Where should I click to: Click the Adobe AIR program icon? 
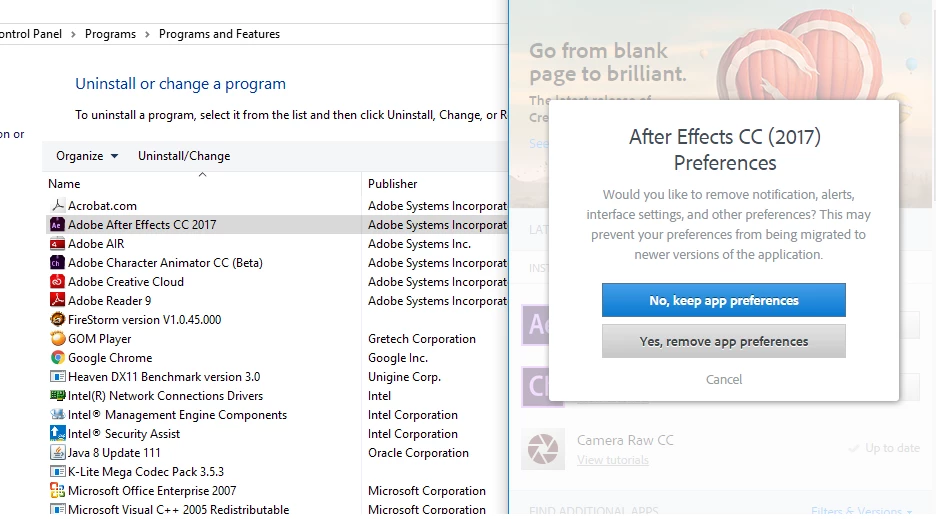tap(57, 244)
